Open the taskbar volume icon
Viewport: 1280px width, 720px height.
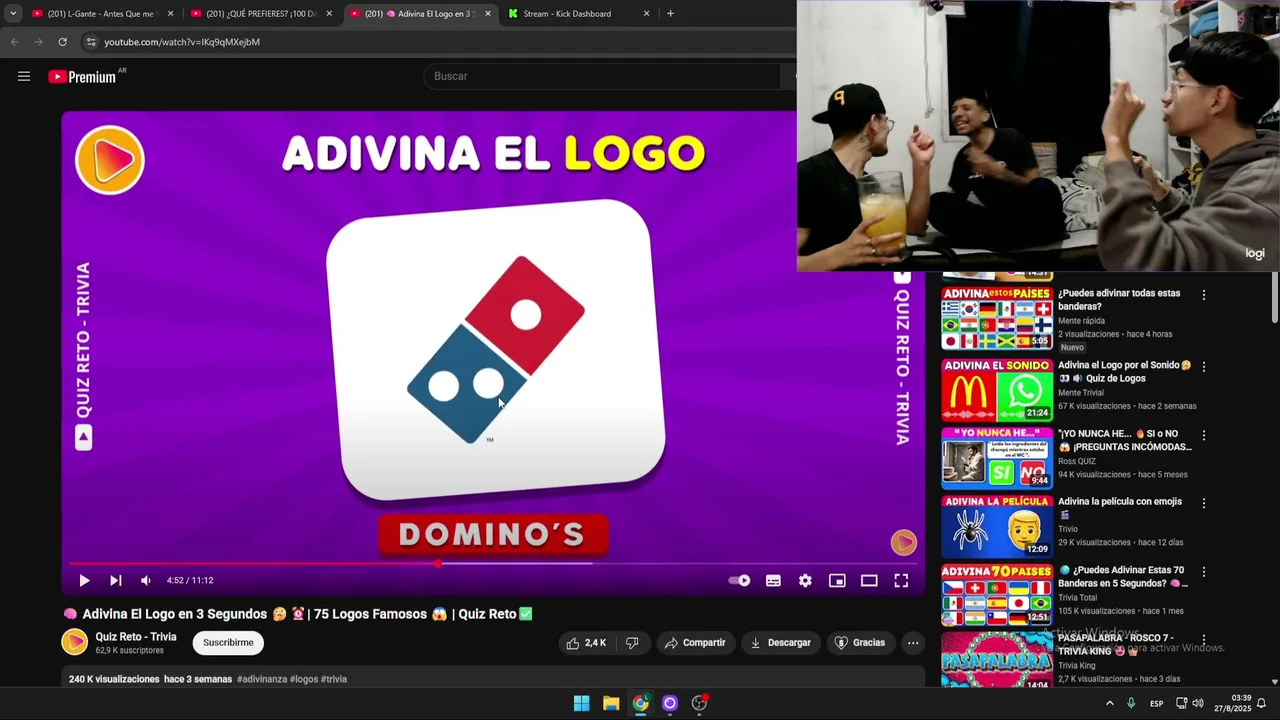click(x=1200, y=703)
